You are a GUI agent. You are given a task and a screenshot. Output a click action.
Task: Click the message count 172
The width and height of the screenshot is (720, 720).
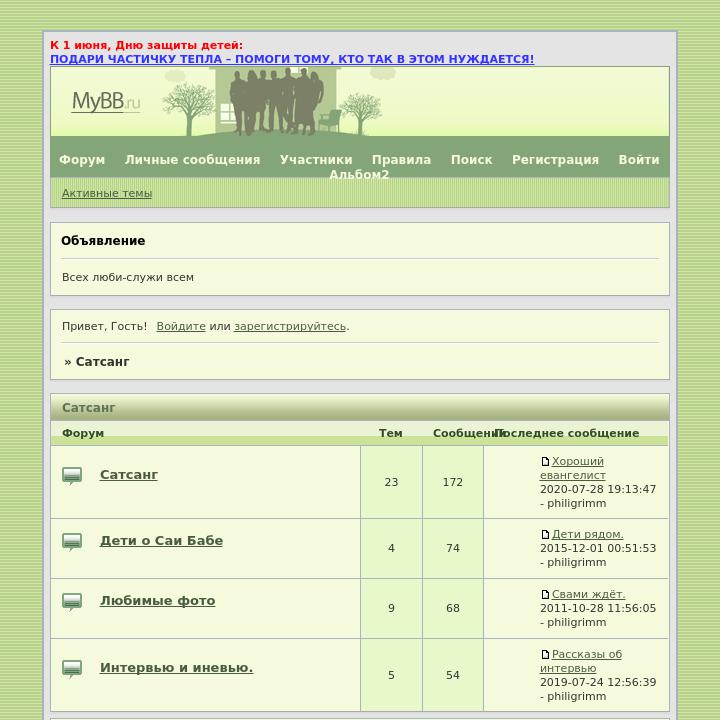pyautogui.click(x=453, y=482)
